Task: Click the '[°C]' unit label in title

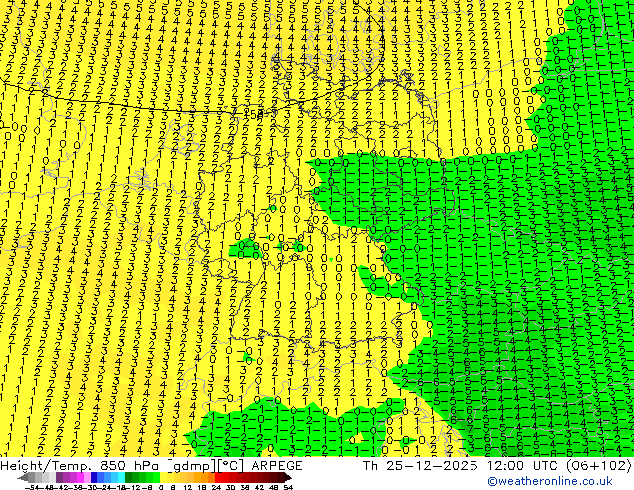Action: [230, 466]
